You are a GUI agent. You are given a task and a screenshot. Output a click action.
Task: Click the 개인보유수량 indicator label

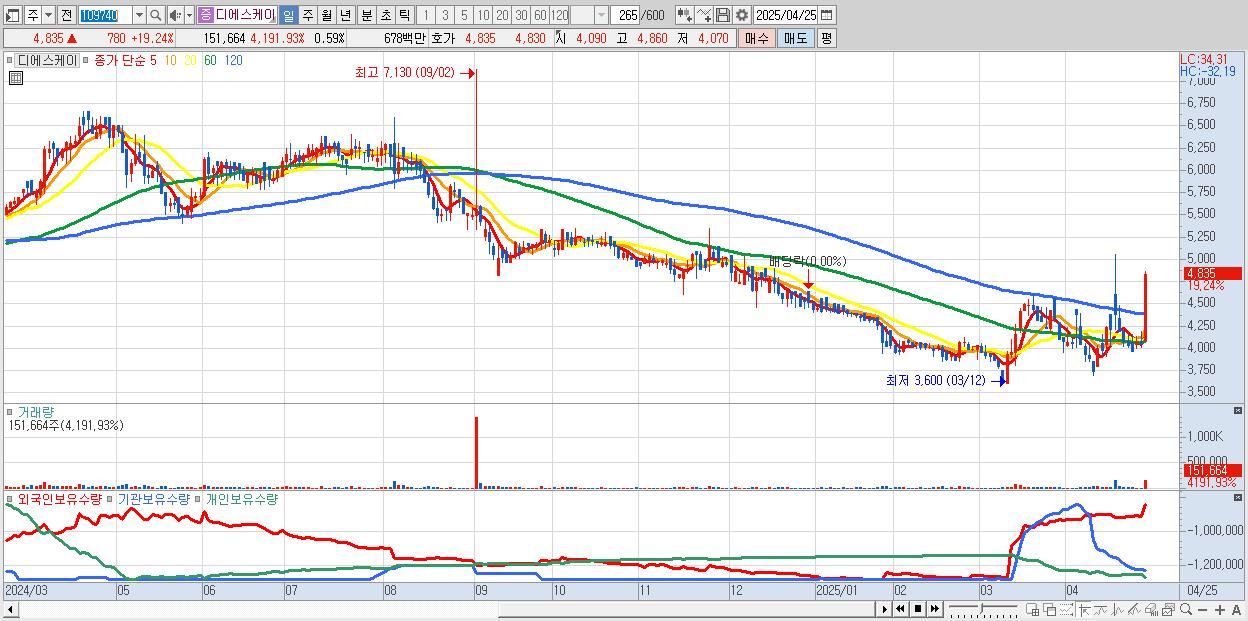(x=241, y=498)
